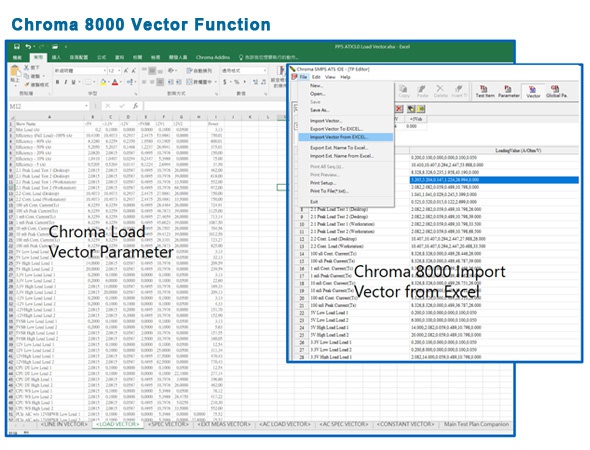Toggle Bold formatting in Excel ribbon
Image resolution: width=590 pixels, height=450 pixels.
57,82
